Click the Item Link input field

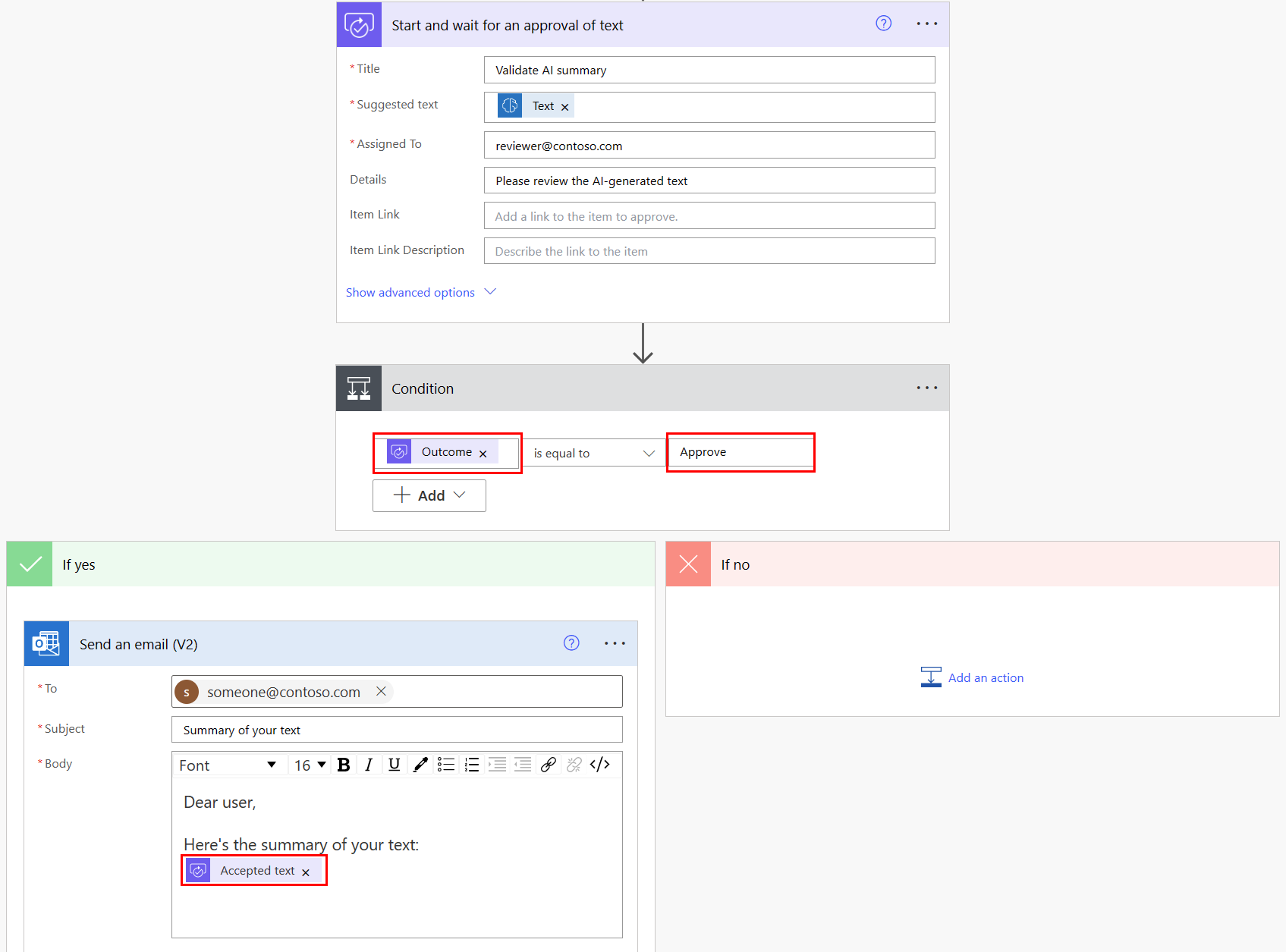click(x=709, y=216)
